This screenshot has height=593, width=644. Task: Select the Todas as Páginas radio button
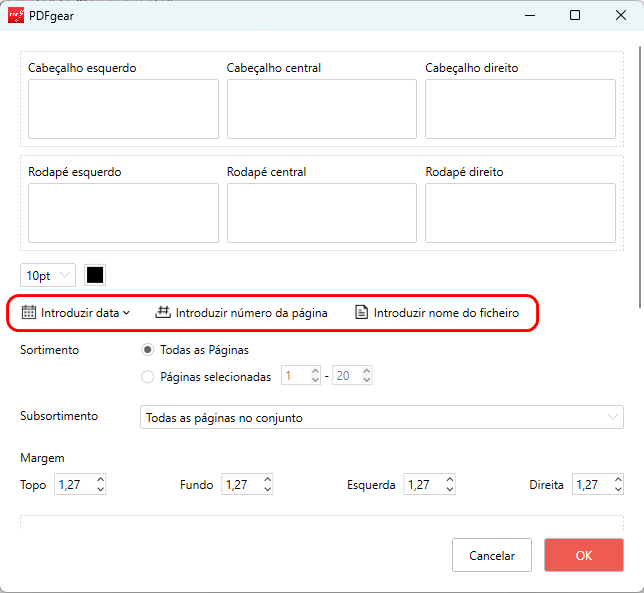(148, 350)
